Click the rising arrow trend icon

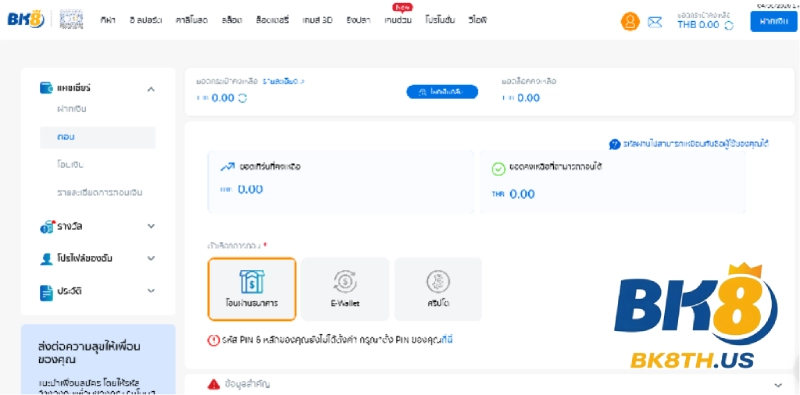click(228, 166)
